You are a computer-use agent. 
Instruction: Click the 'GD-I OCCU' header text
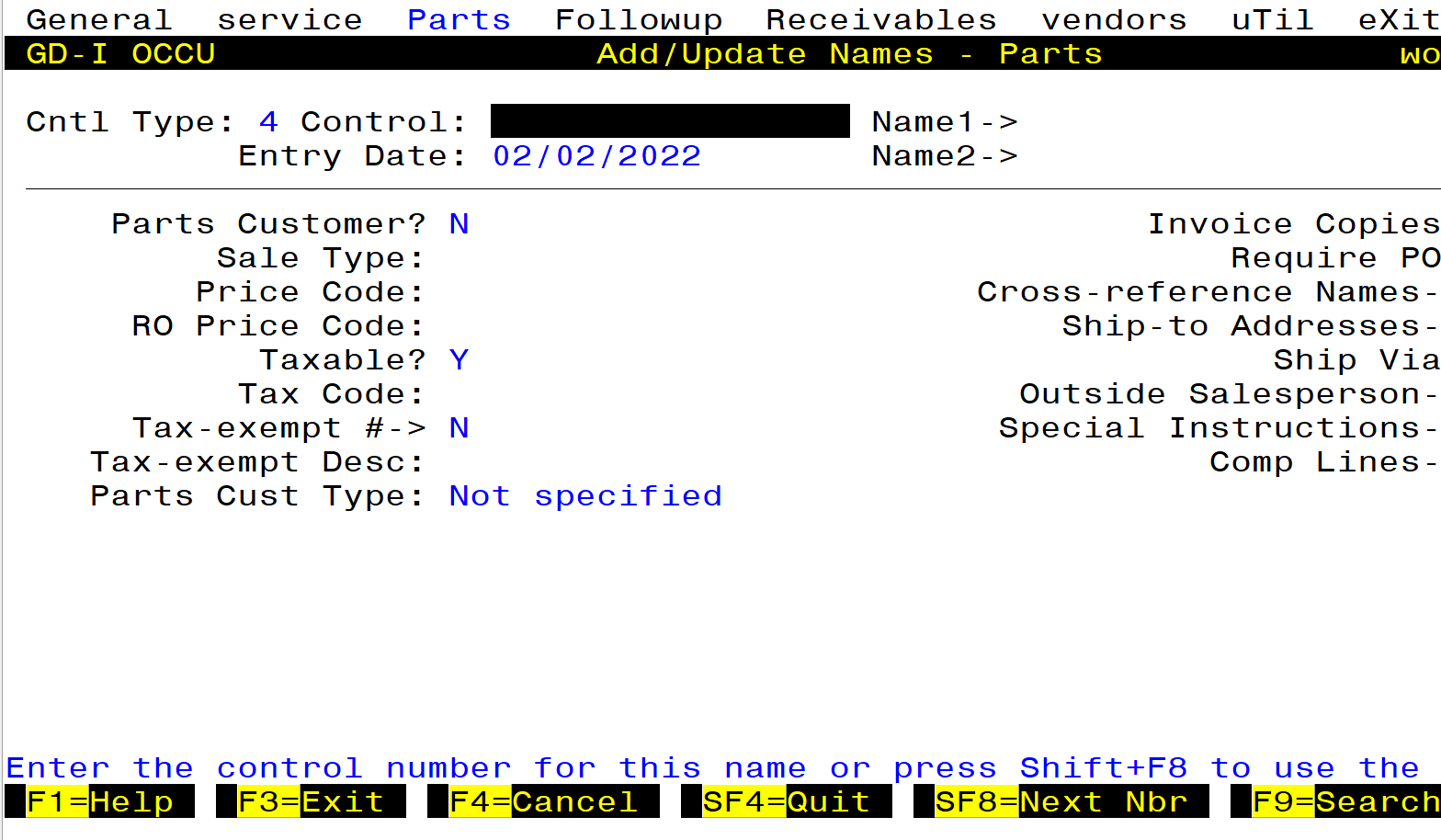[x=120, y=53]
